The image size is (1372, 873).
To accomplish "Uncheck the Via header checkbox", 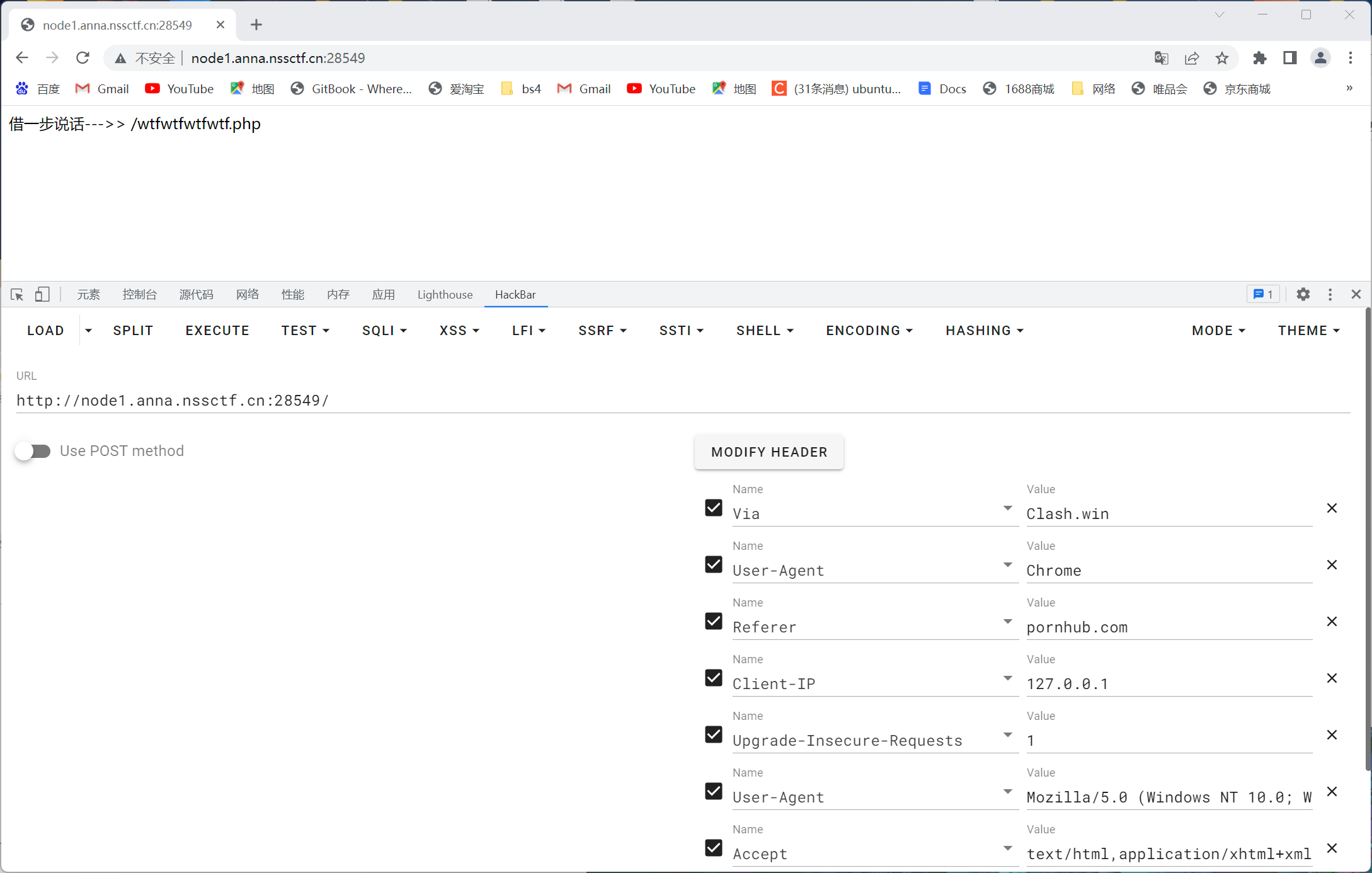I will [714, 508].
